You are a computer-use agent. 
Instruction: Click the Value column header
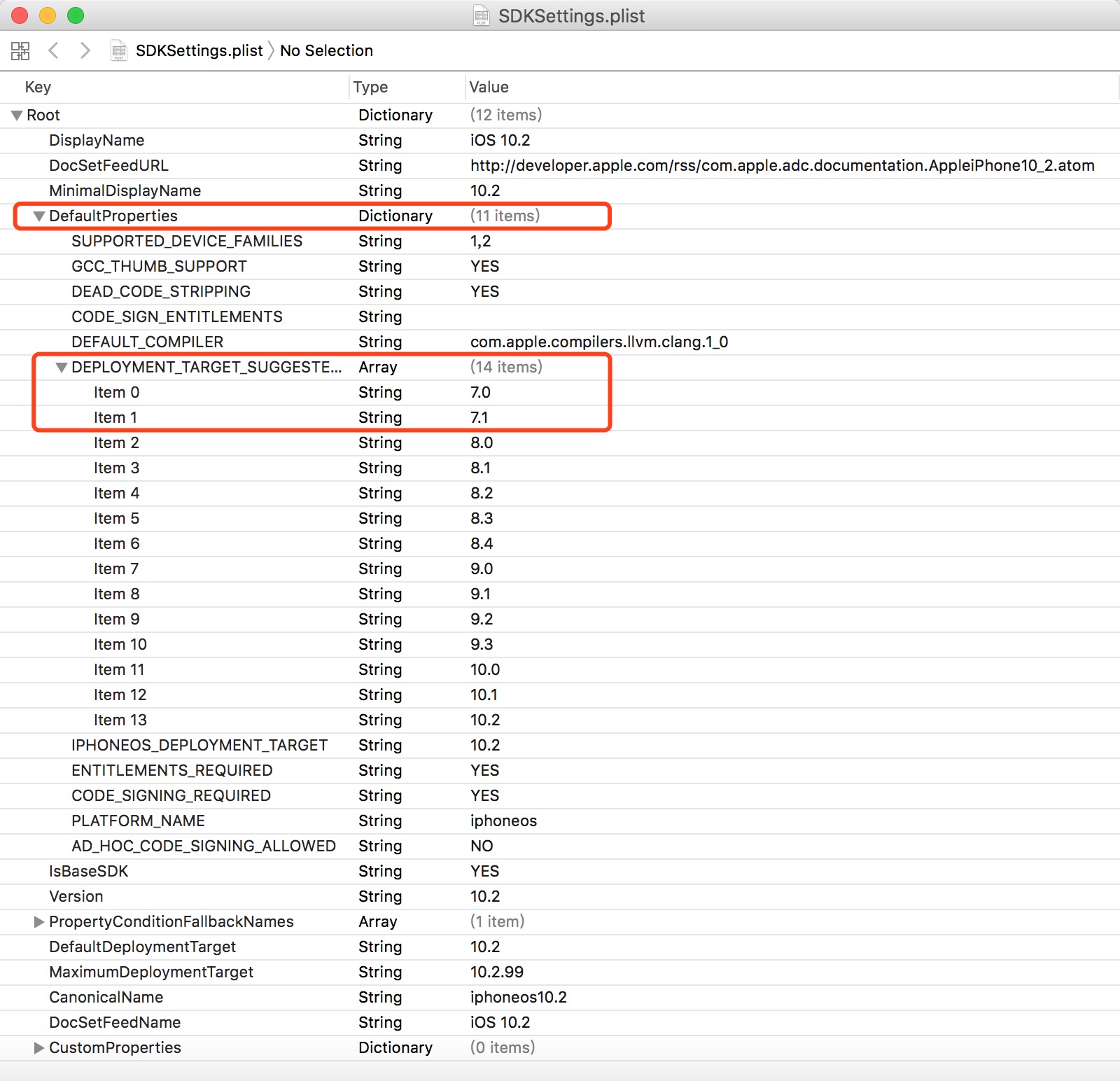[489, 87]
